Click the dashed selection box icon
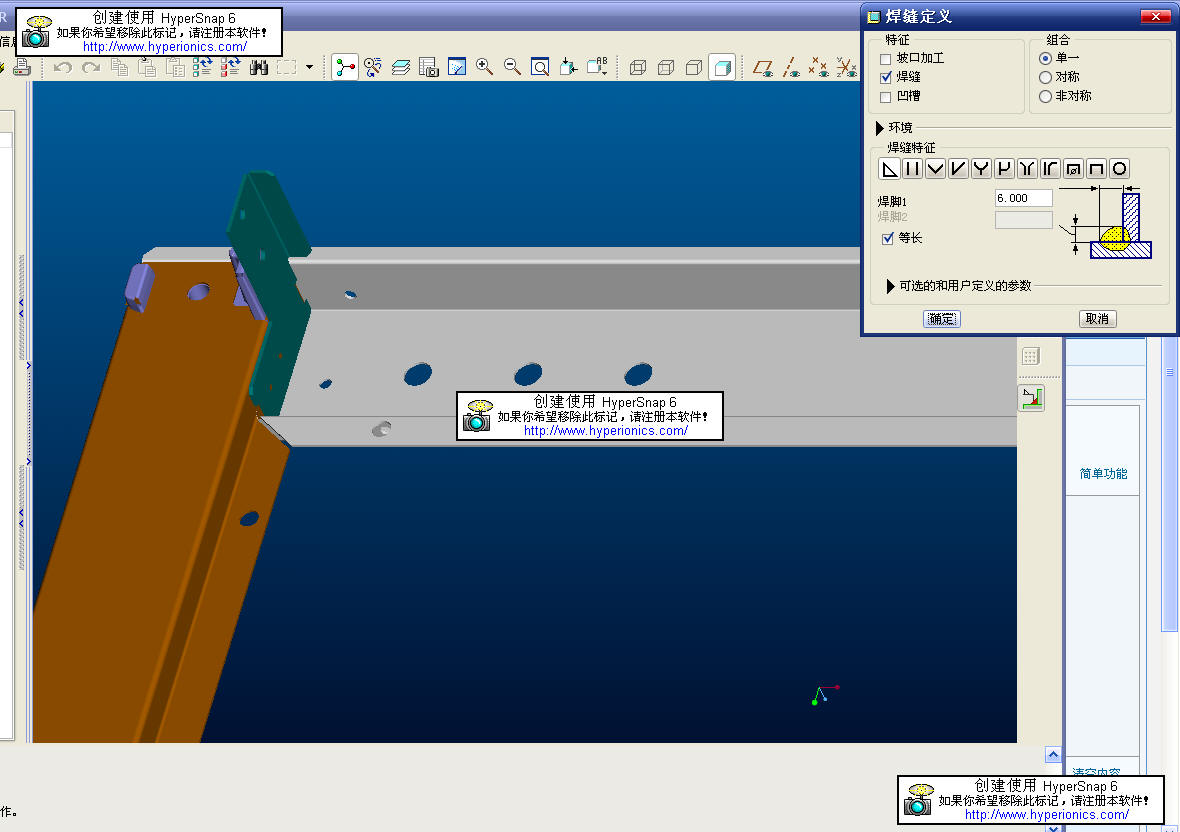Viewport: 1180px width, 832px height. coord(286,68)
